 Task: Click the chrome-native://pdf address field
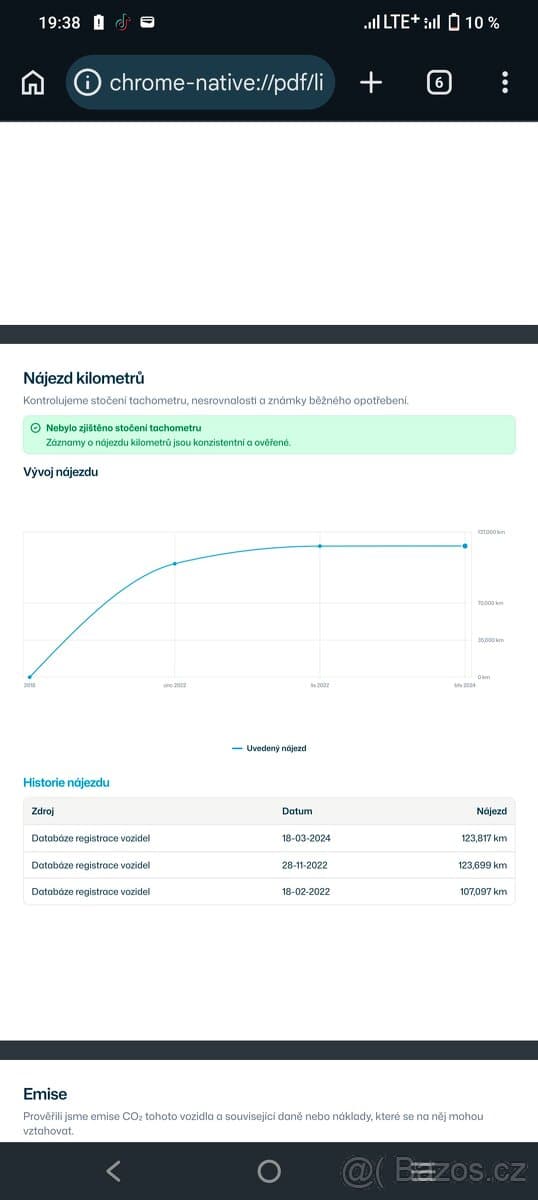click(200, 82)
